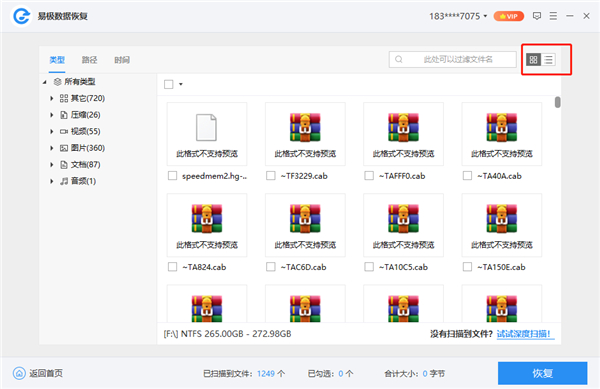Click the app logo in title bar

coord(22,16)
